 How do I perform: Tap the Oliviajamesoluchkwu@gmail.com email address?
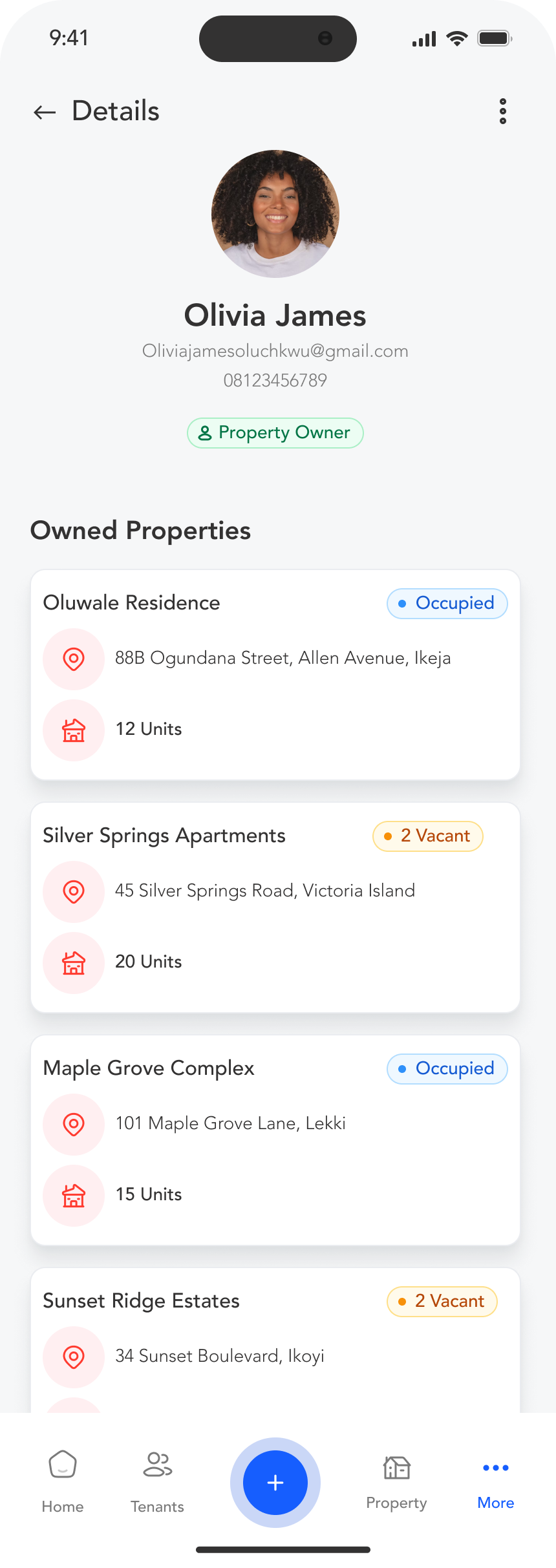tap(275, 351)
